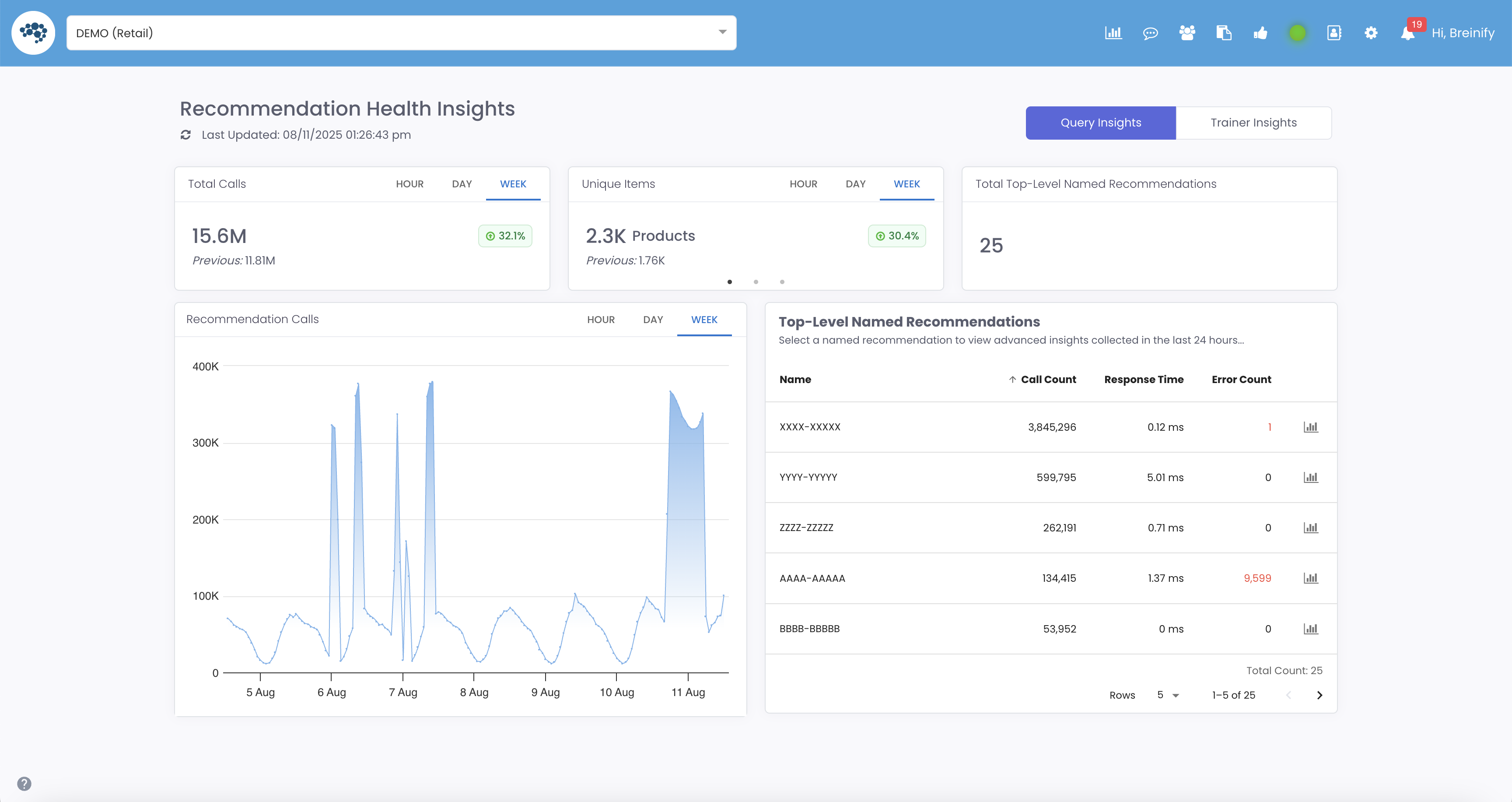Sort table by Call Count column
This screenshot has width=1512, height=802.
click(x=1048, y=379)
